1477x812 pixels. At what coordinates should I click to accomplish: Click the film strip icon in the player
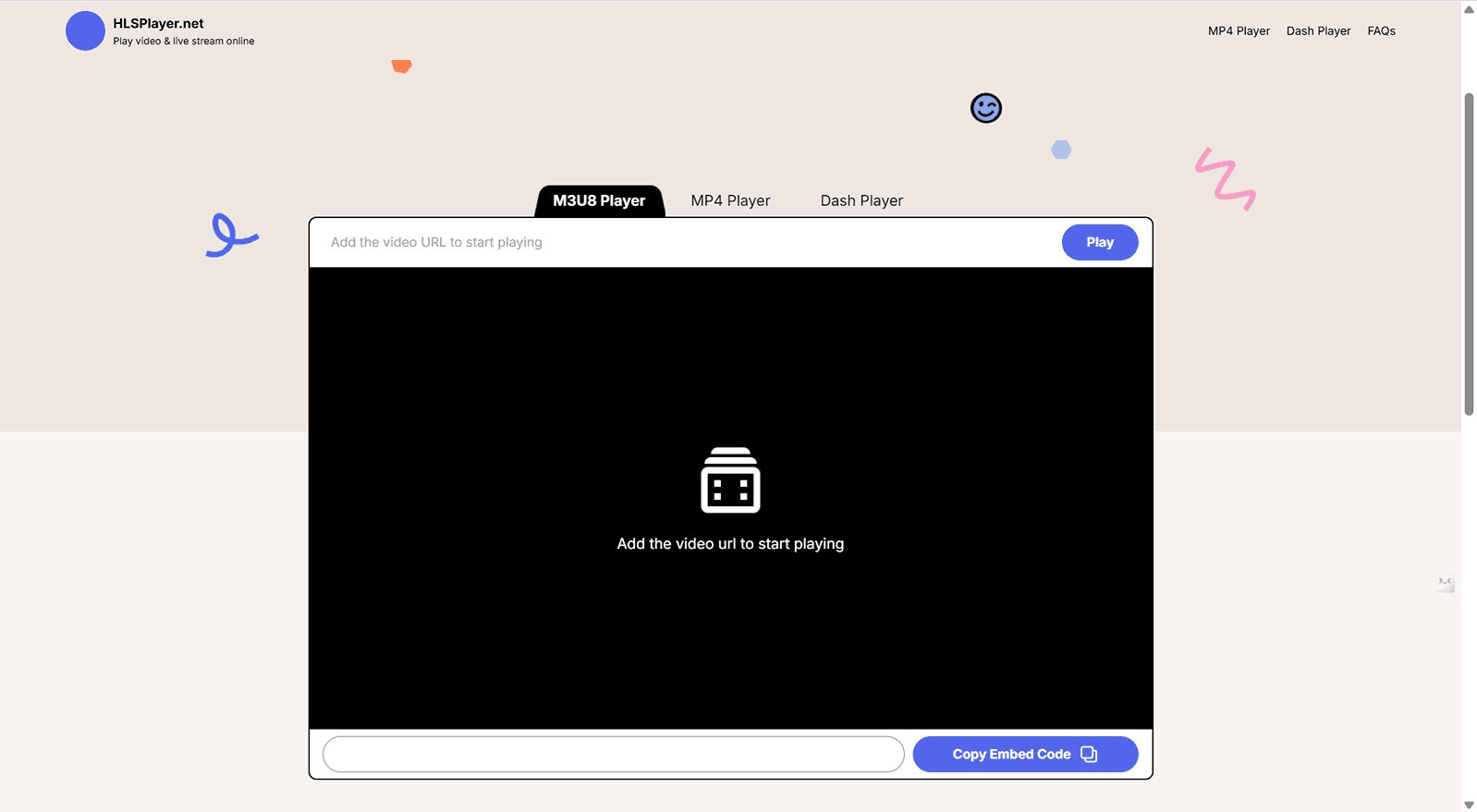tap(730, 479)
